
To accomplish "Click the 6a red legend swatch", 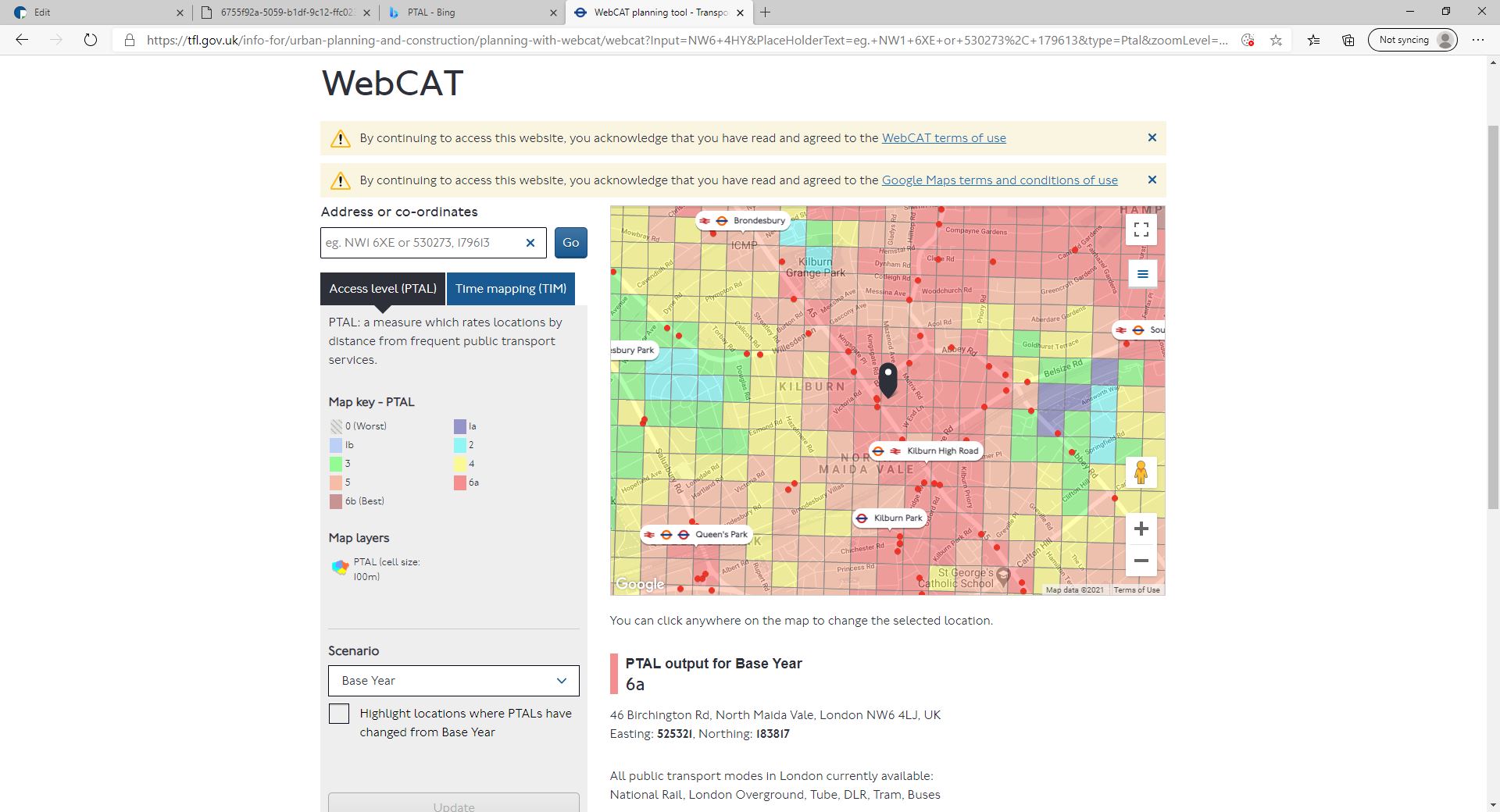I will click(460, 483).
